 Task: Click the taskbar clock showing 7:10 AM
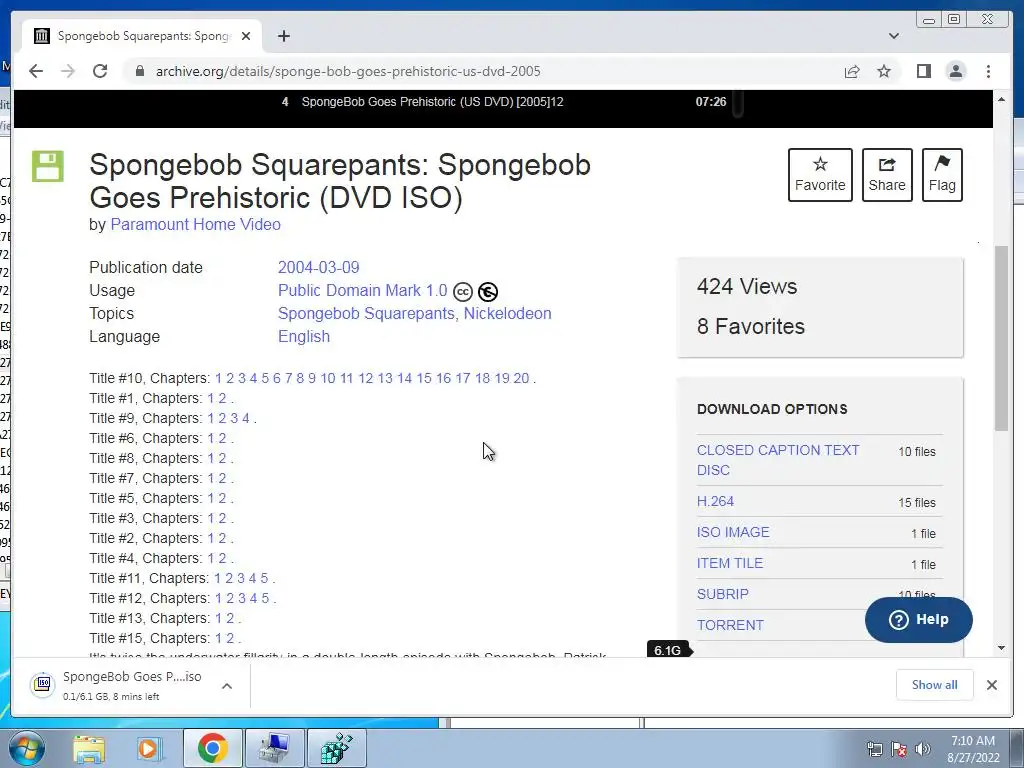(973, 749)
